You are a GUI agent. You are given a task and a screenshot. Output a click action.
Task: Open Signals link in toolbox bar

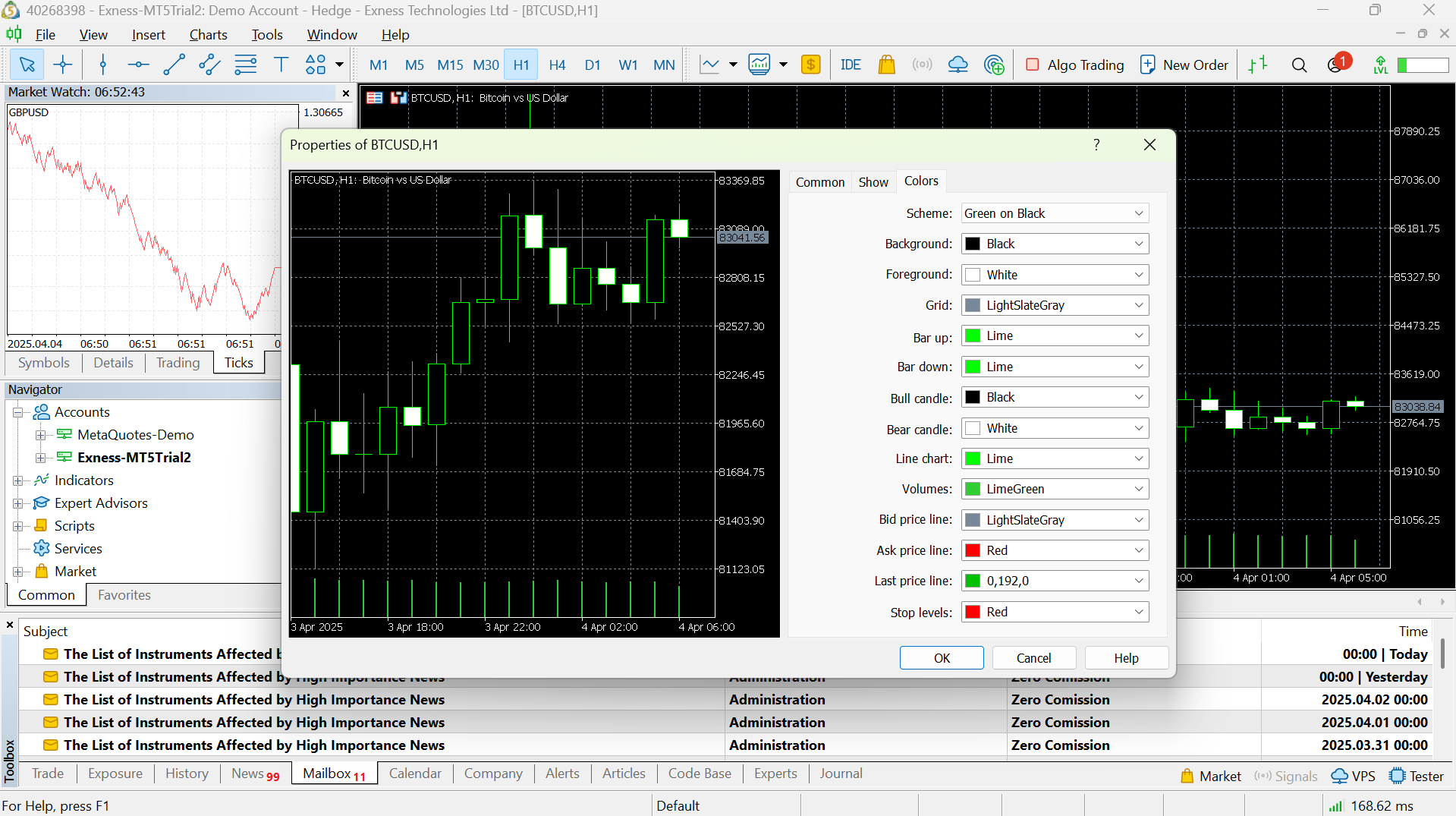1286,776
